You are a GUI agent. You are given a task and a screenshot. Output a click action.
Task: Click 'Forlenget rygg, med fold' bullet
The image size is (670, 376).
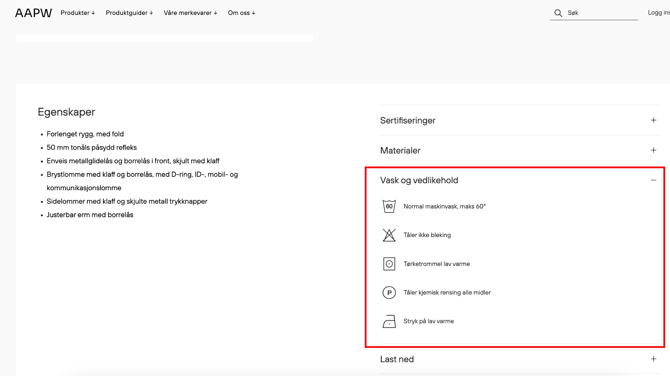click(85, 134)
